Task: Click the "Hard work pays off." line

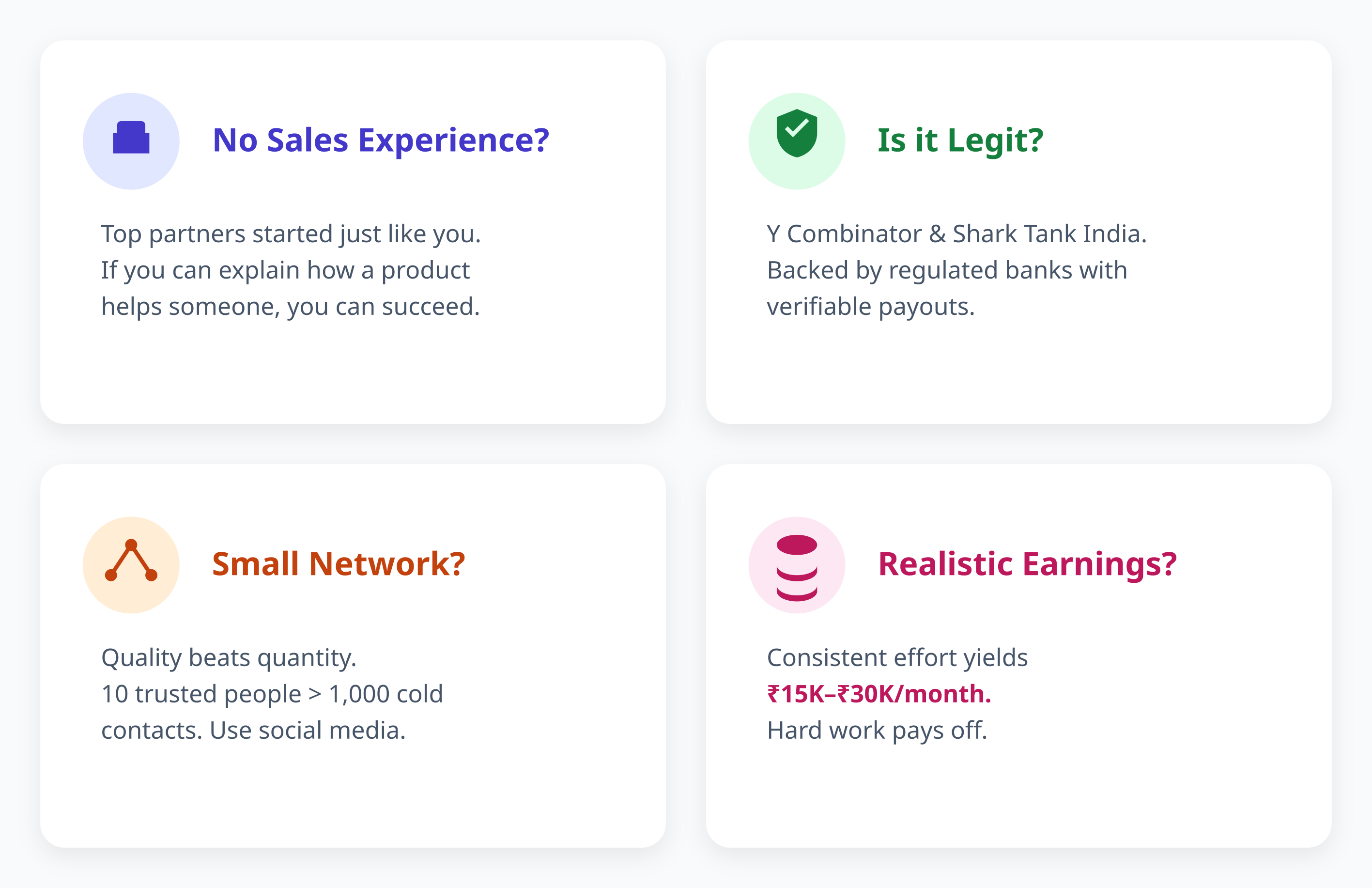Action: (x=877, y=730)
